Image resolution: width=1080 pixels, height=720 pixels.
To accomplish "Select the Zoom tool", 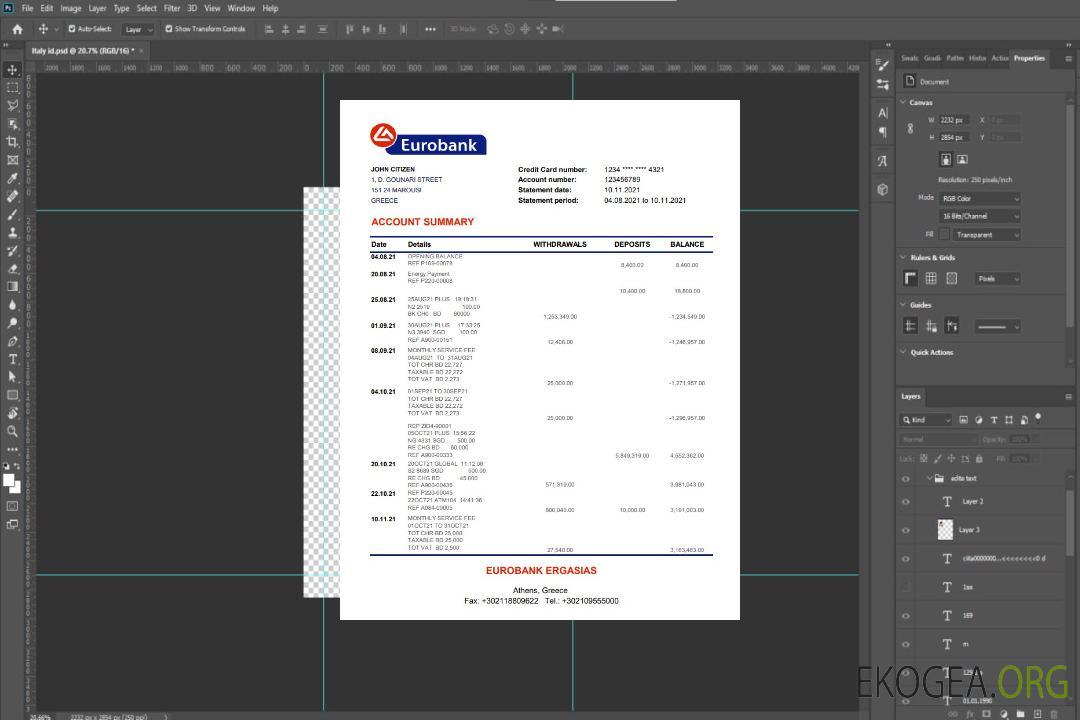I will 12,431.
